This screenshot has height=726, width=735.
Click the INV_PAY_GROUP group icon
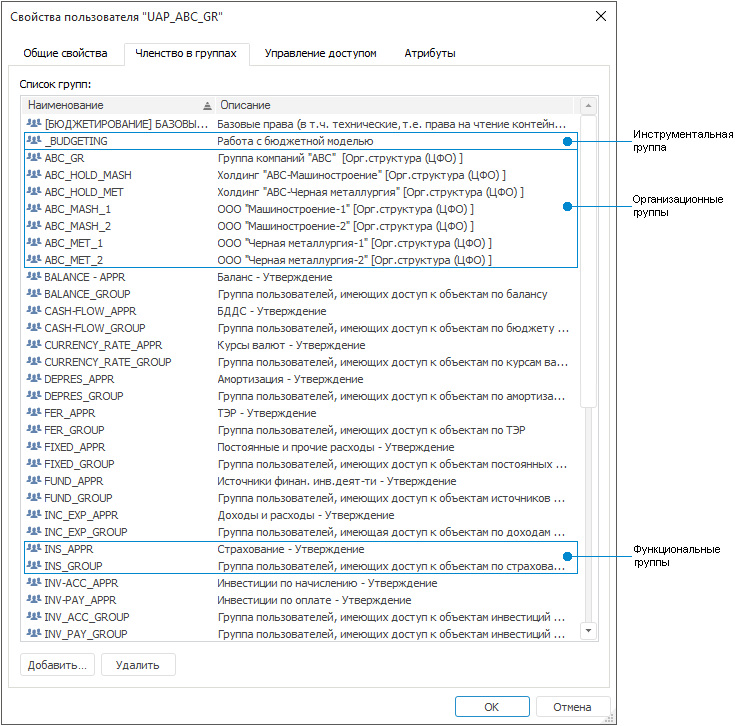(34, 634)
